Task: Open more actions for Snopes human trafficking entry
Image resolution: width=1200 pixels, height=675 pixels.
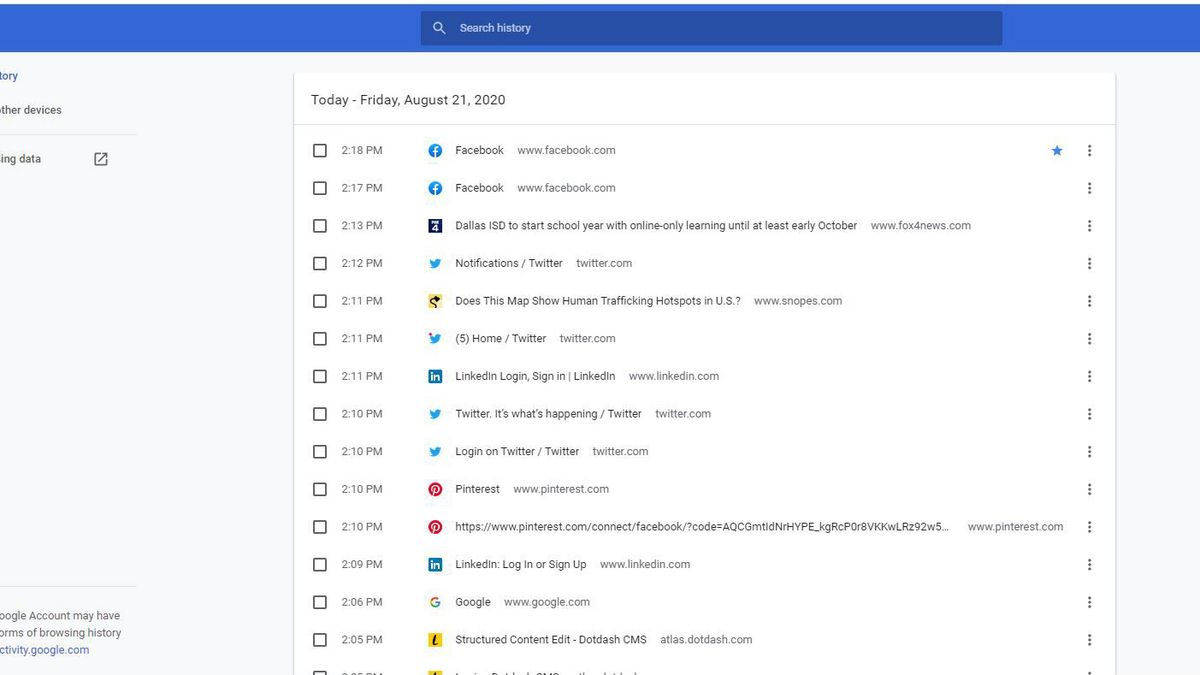Action: coord(1089,301)
